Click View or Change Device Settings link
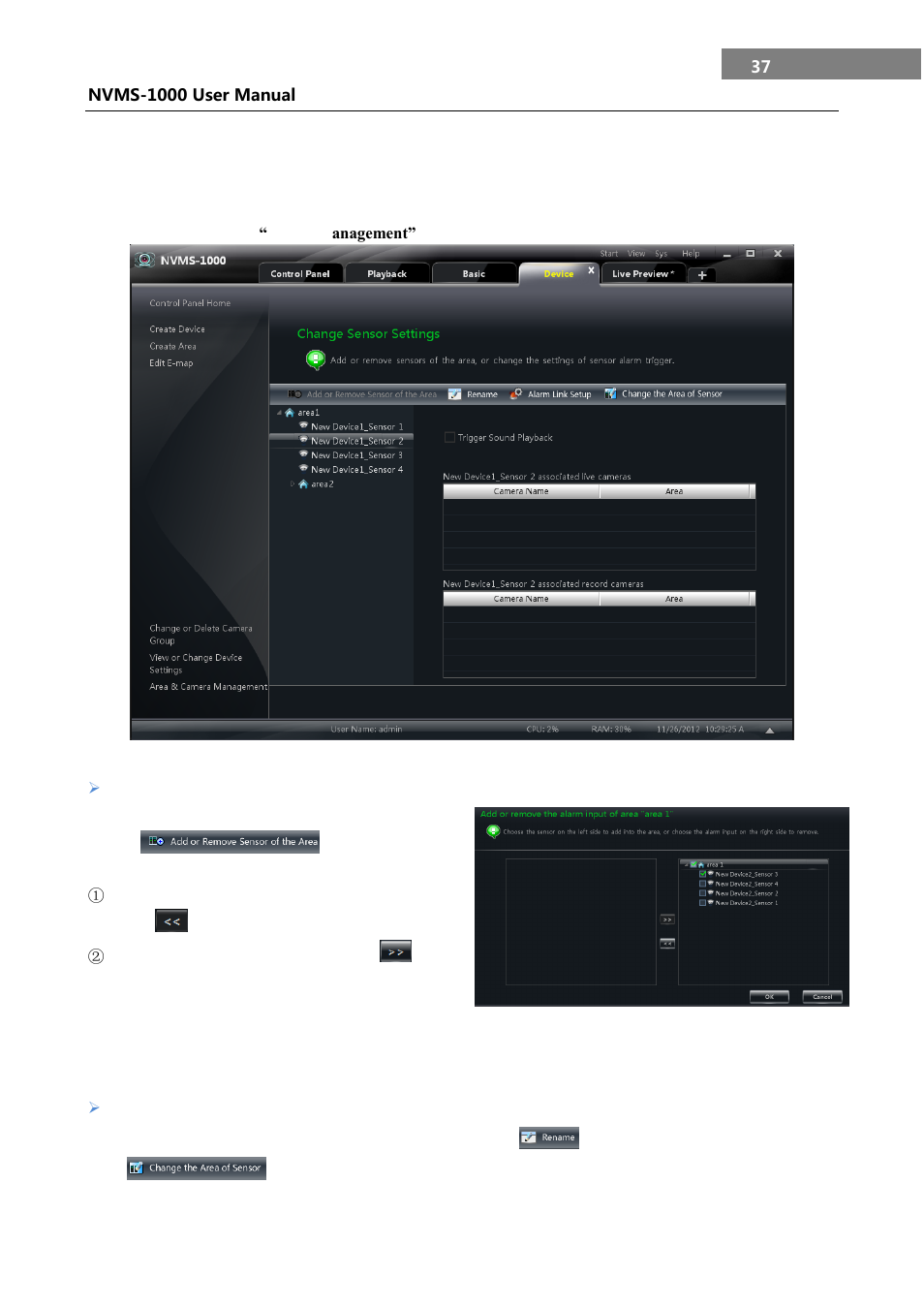 [x=196, y=664]
